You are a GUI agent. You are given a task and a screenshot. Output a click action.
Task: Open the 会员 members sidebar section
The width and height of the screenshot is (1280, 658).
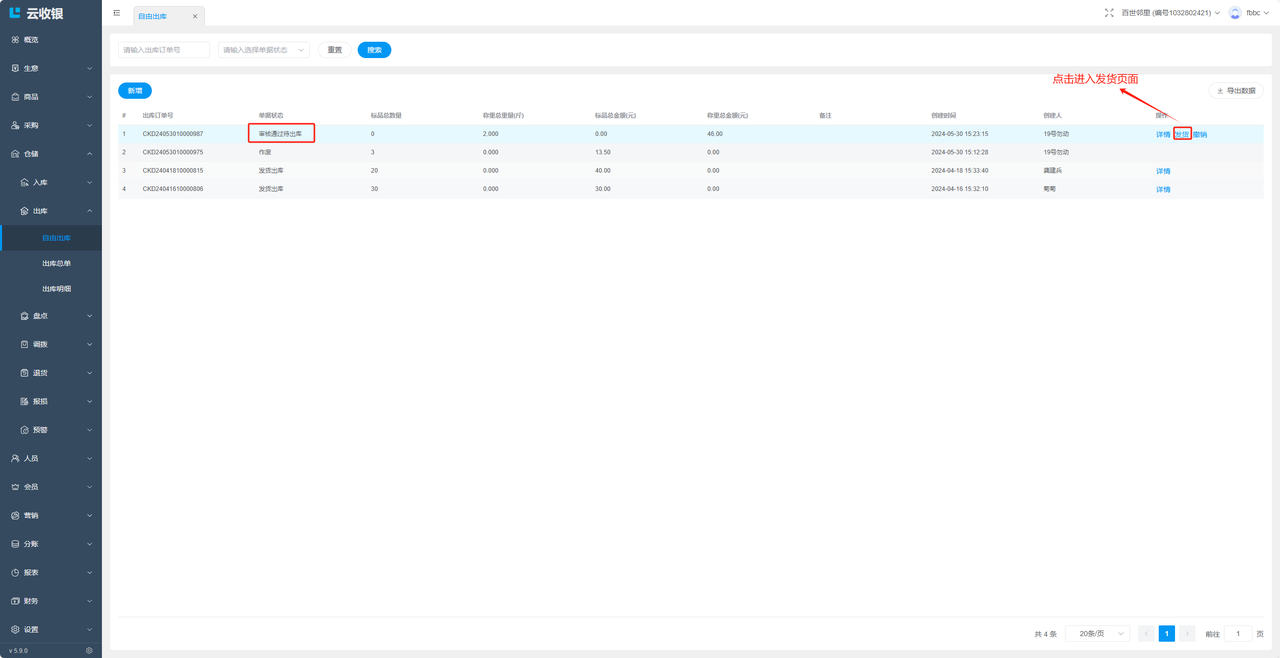click(x=31, y=487)
